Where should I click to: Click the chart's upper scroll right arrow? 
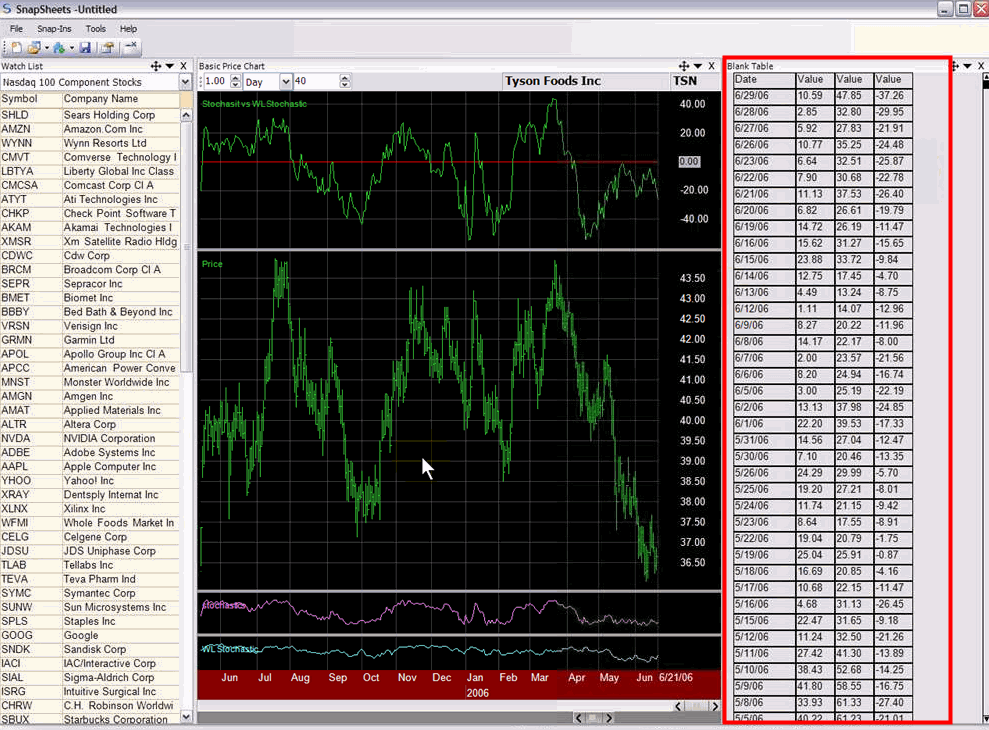715,706
